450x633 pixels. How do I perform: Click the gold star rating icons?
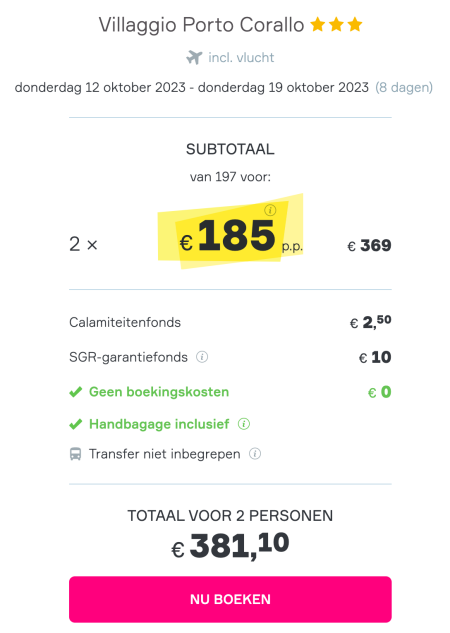[x=336, y=25]
